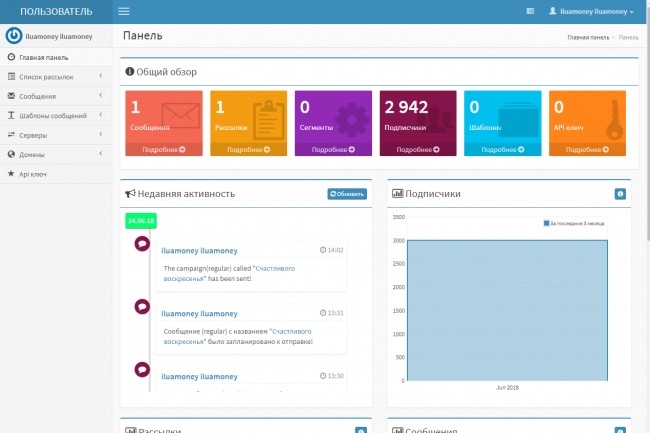Click the list icon beside Список рассылок
The height and width of the screenshot is (433, 650).
11,76
